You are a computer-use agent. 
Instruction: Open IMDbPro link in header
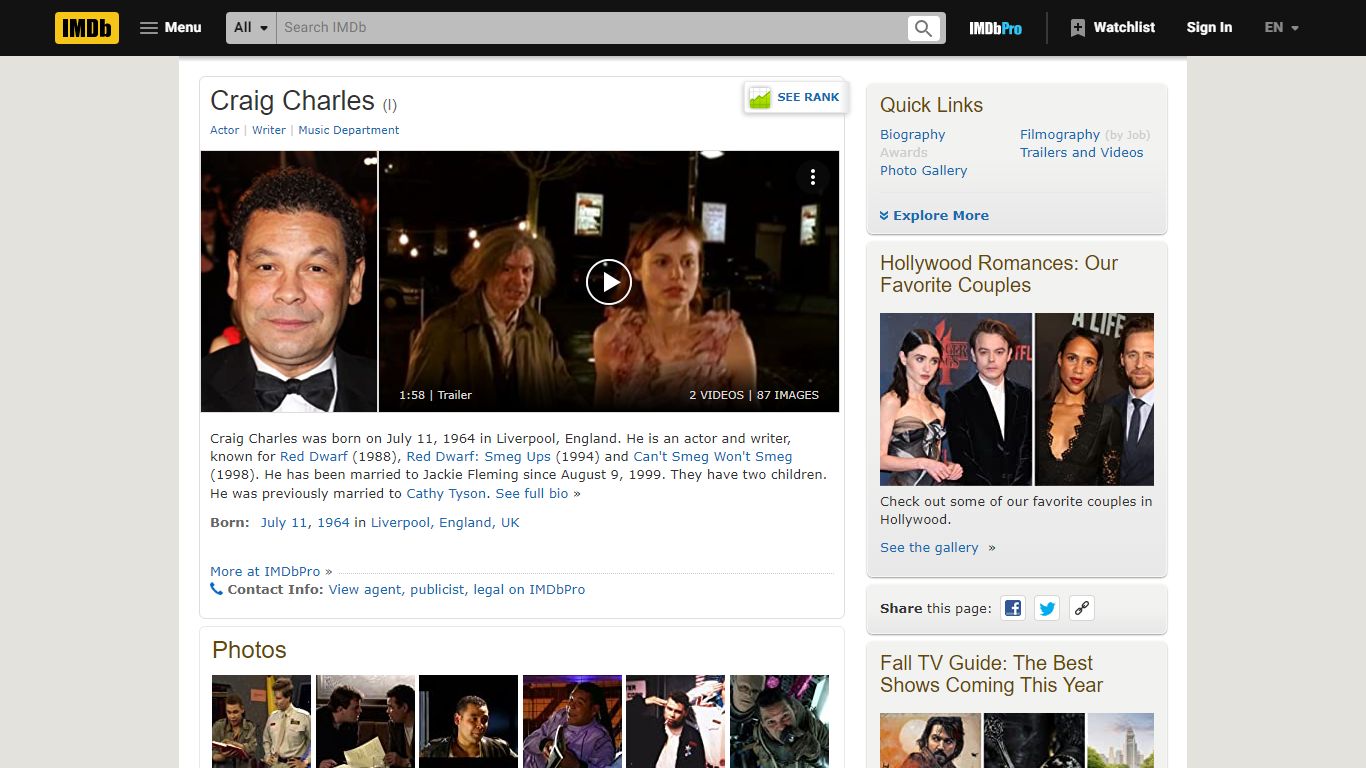tap(995, 28)
